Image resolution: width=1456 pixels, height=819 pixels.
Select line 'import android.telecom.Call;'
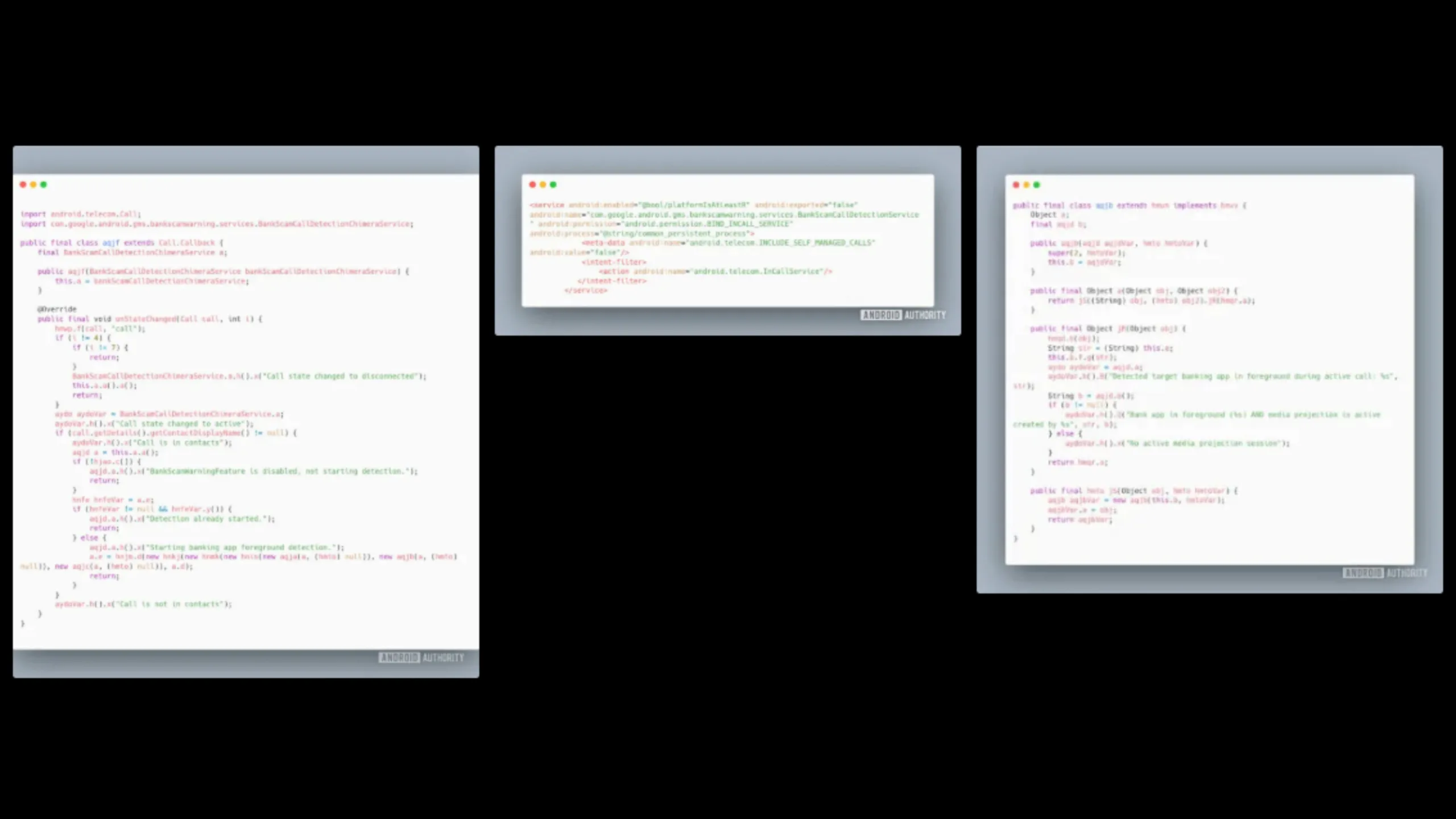pyautogui.click(x=81, y=214)
